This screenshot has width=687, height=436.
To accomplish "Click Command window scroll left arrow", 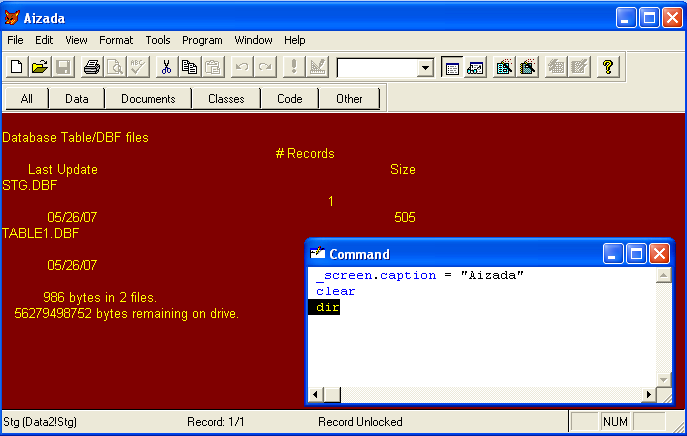I will (315, 395).
